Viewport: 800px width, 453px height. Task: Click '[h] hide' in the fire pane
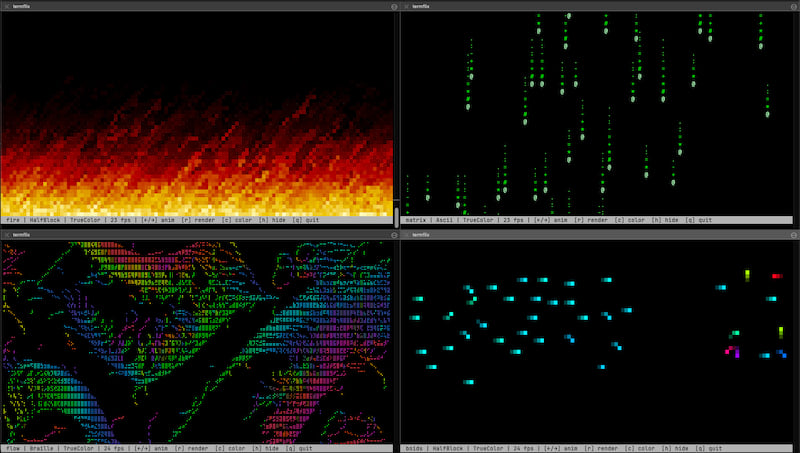point(272,220)
